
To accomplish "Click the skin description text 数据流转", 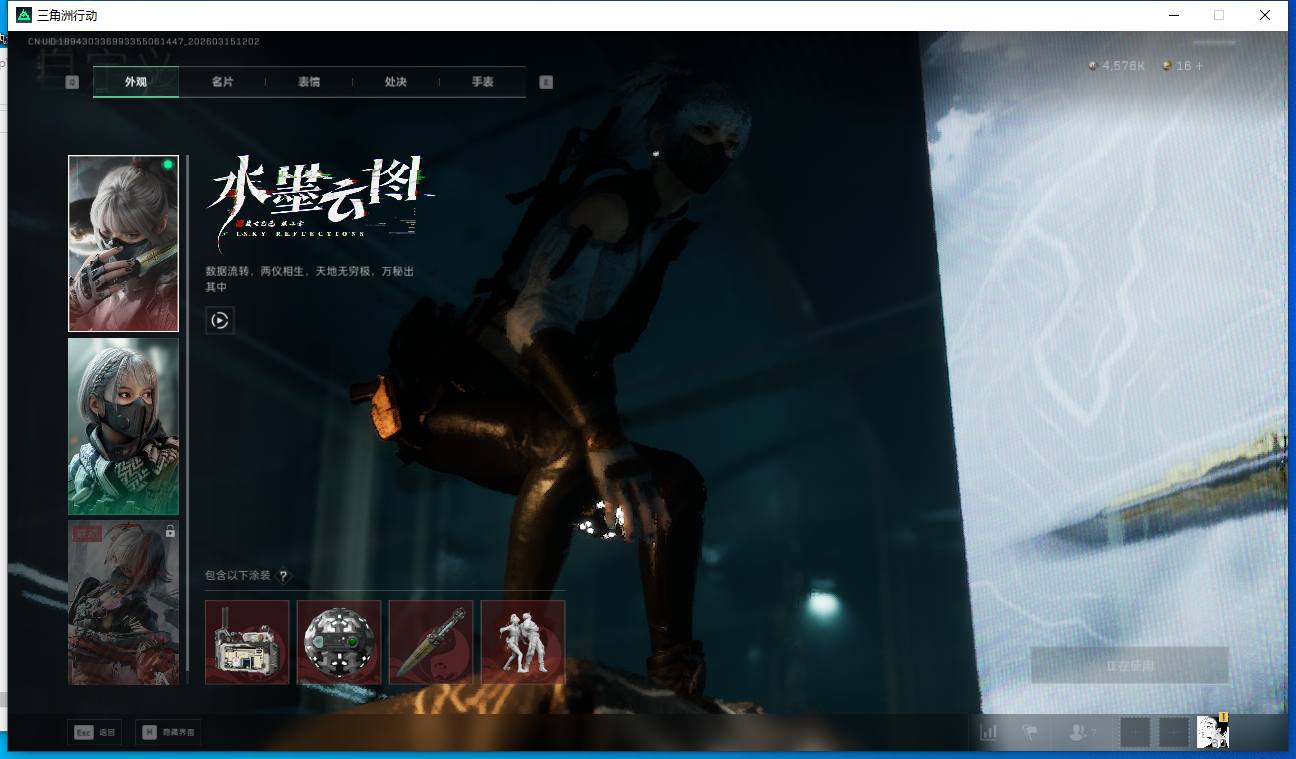I will coord(310,279).
